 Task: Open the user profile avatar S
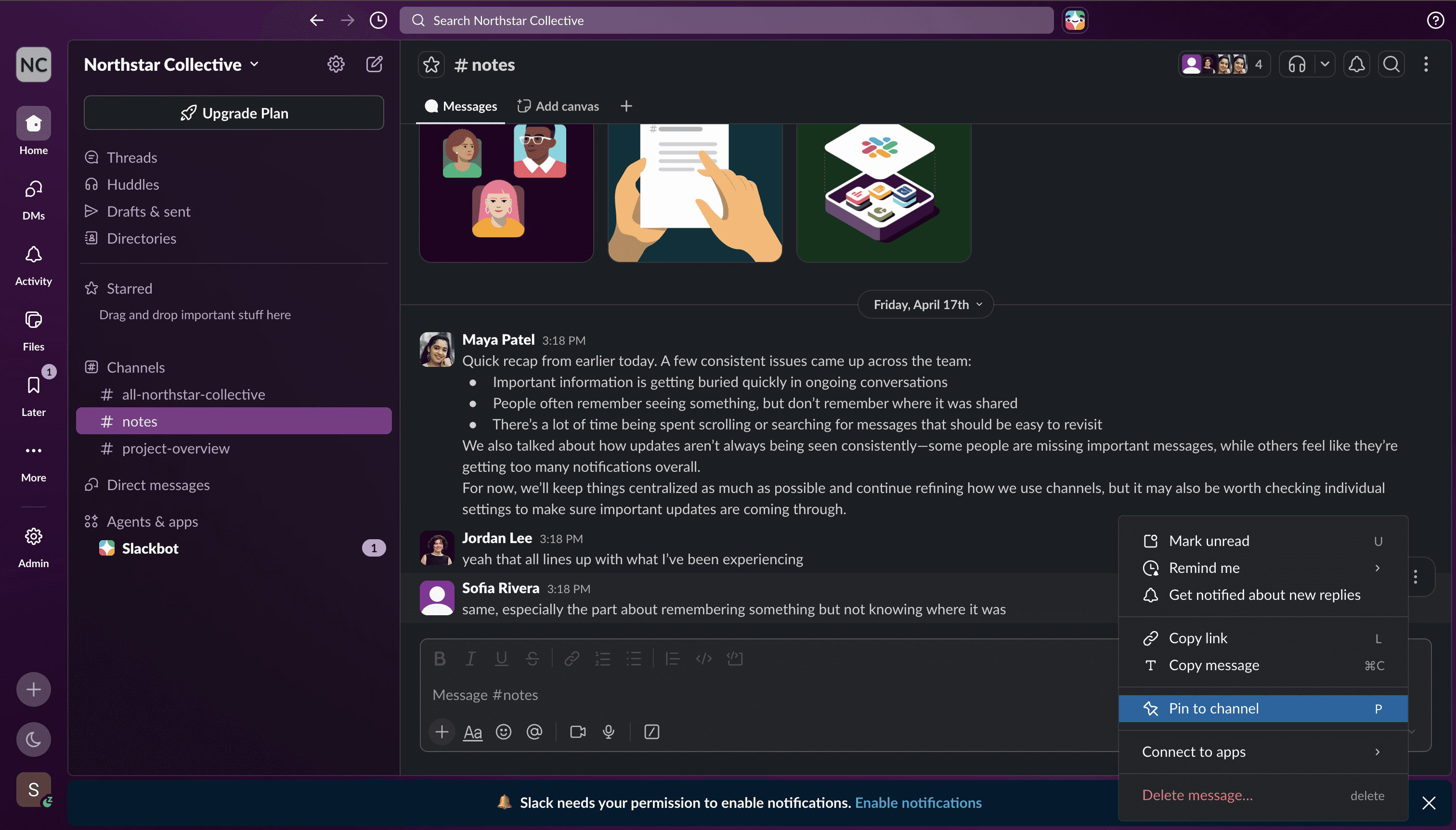34,789
